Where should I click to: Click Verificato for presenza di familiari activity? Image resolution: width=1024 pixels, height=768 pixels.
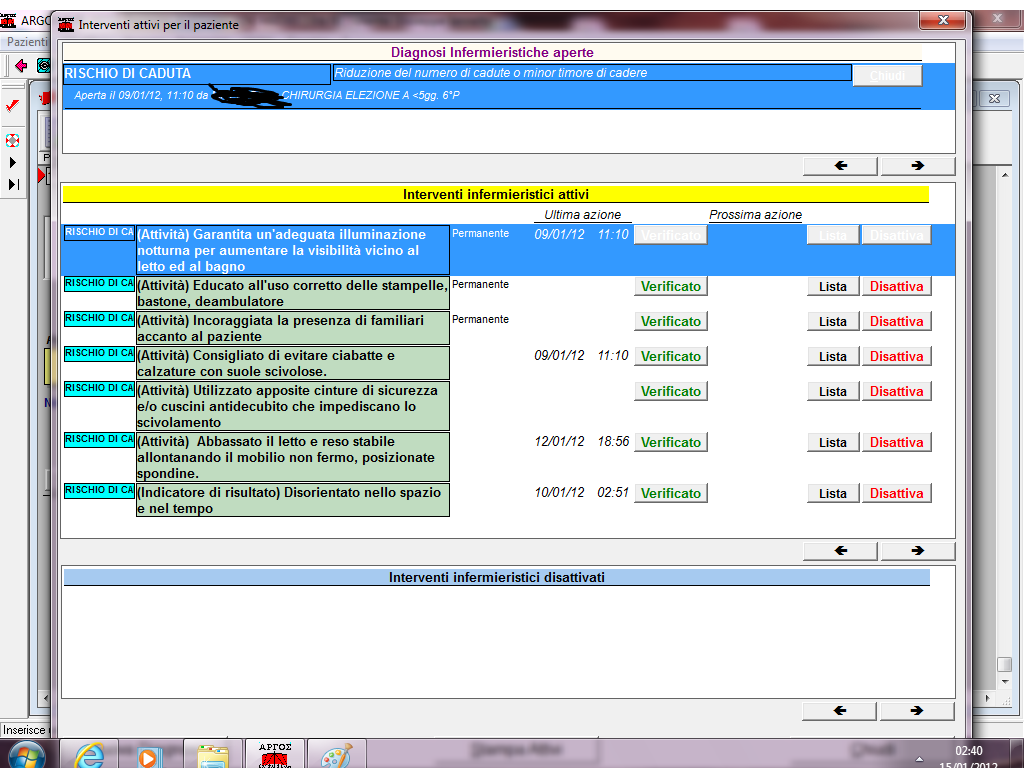[x=671, y=321]
